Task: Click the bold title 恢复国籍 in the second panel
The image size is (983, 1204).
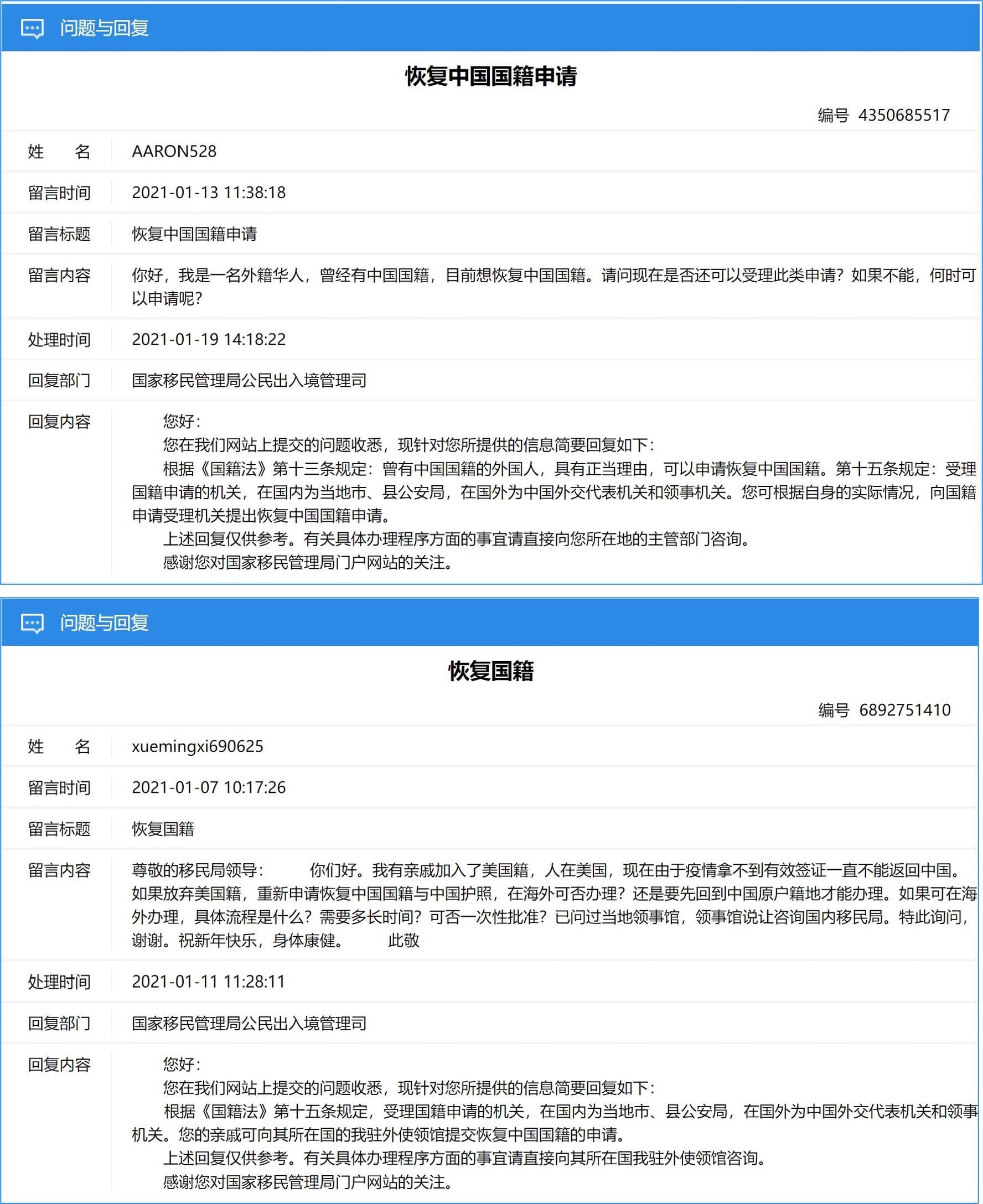Action: (491, 671)
